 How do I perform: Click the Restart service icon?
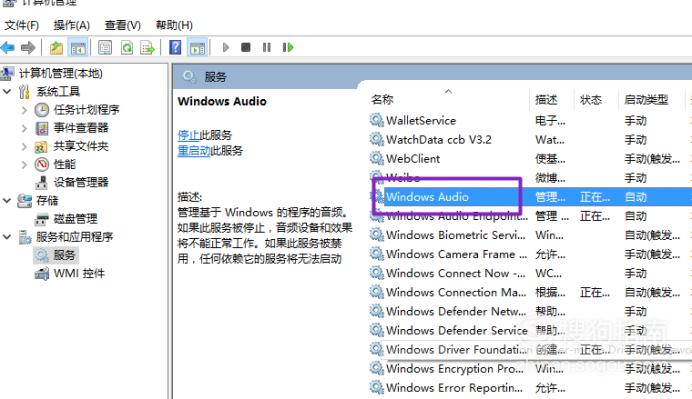pos(288,47)
